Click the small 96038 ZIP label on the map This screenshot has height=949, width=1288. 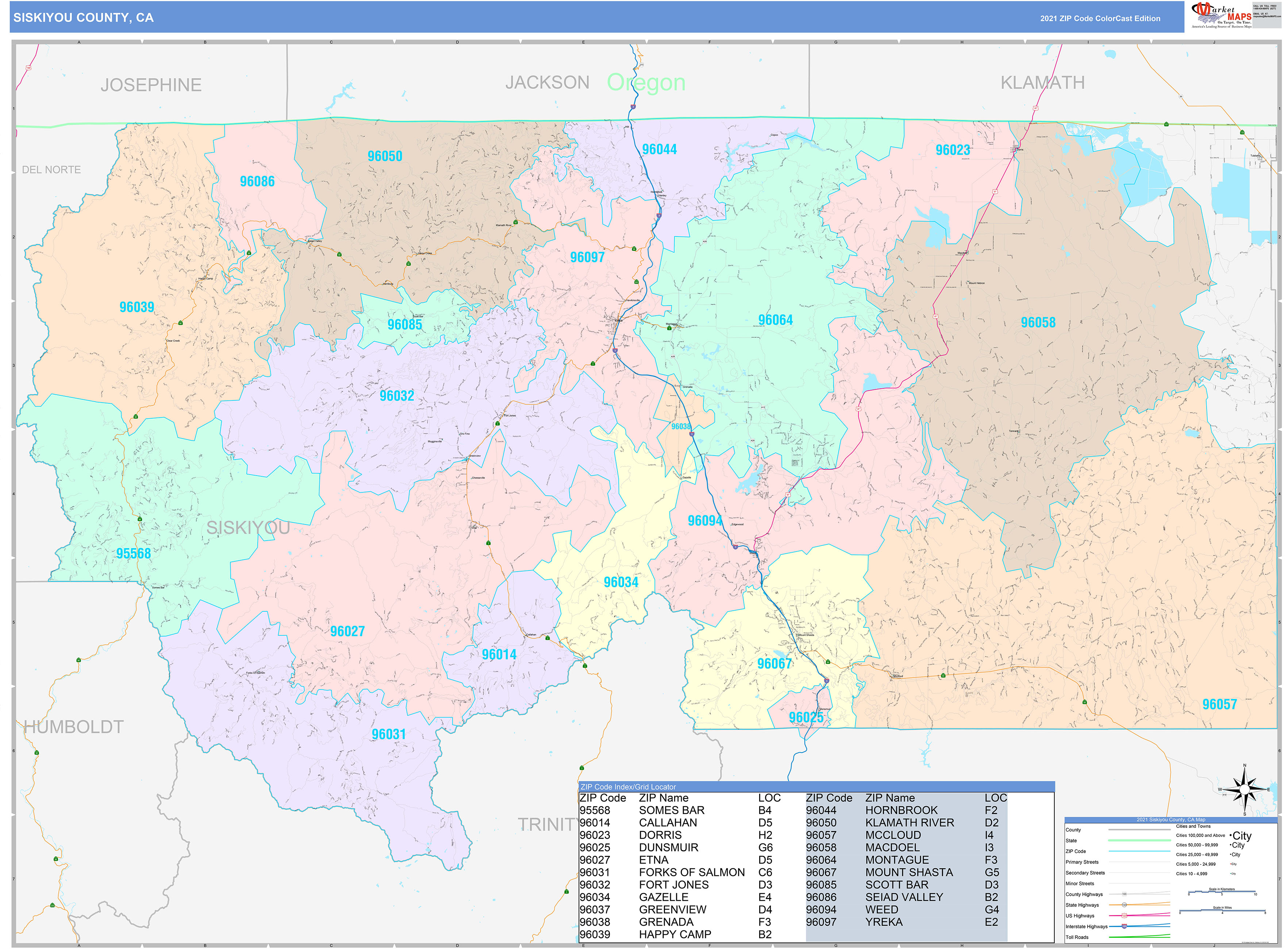tap(681, 426)
